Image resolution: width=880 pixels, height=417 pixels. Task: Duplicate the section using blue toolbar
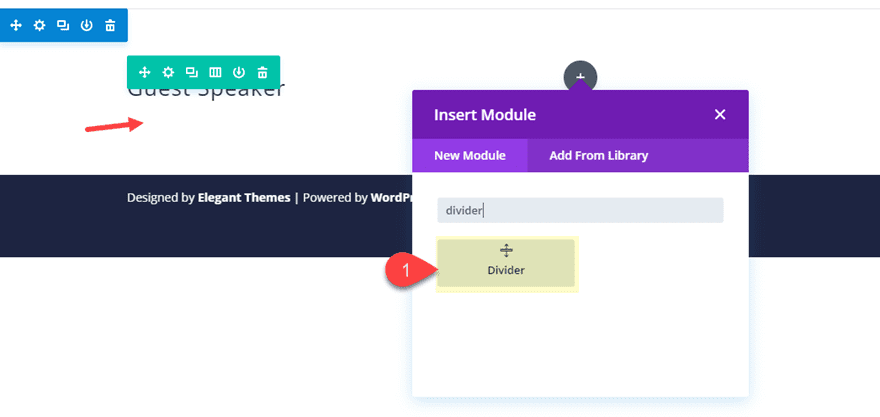tap(63, 25)
